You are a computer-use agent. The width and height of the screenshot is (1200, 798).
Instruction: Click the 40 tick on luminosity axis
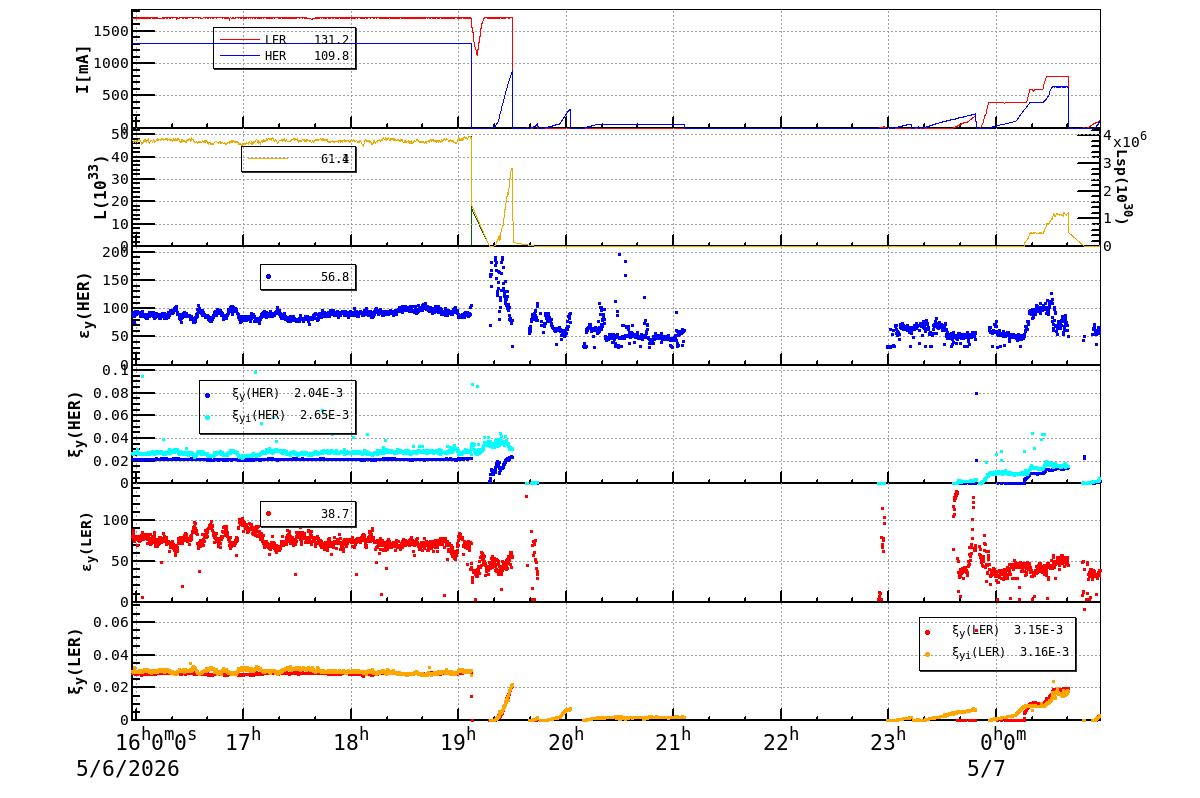pos(120,157)
